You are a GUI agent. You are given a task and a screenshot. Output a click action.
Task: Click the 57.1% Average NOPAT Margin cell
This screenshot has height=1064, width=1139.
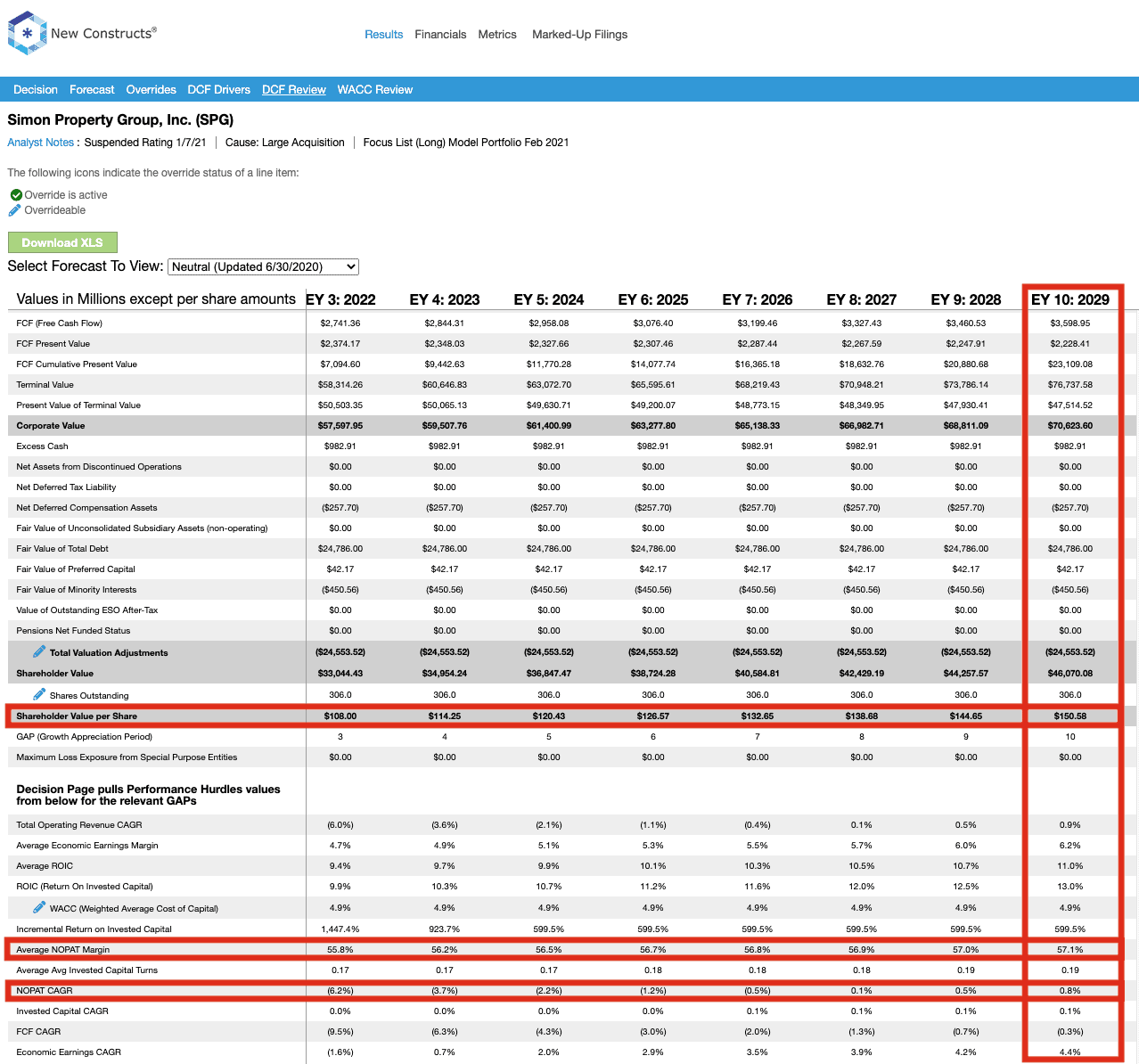coord(1070,950)
